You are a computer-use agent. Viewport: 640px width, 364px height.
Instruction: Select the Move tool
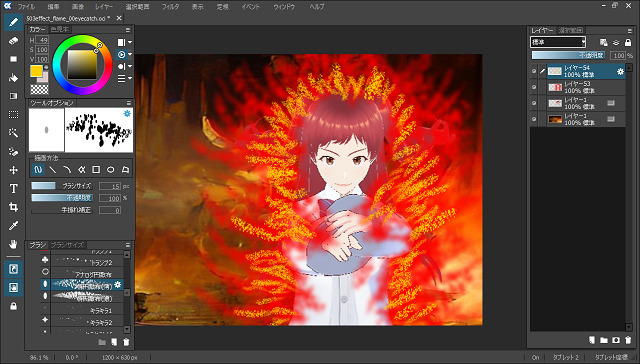point(13,170)
